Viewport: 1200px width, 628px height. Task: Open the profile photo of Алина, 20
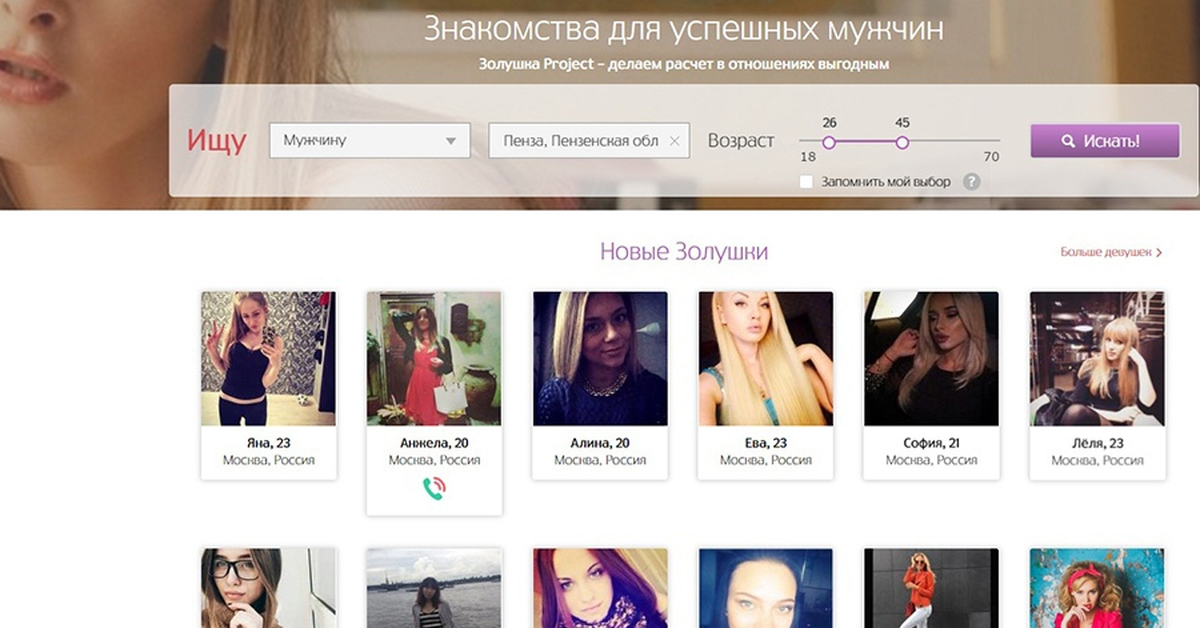tap(600, 359)
